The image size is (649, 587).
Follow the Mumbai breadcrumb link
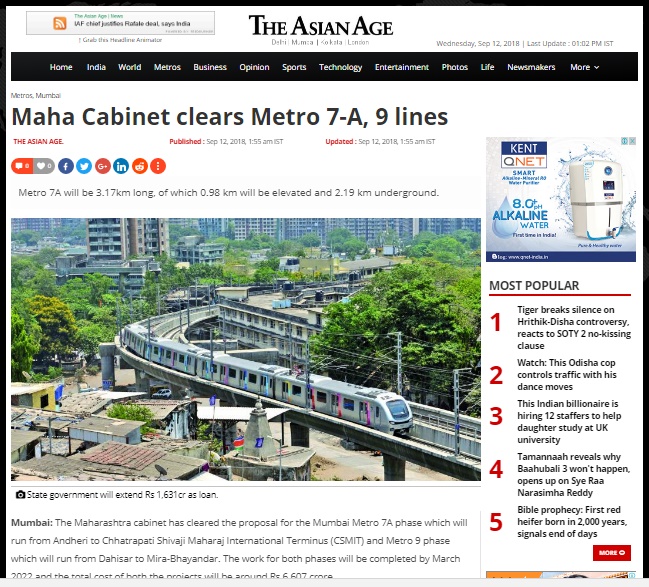[48, 95]
